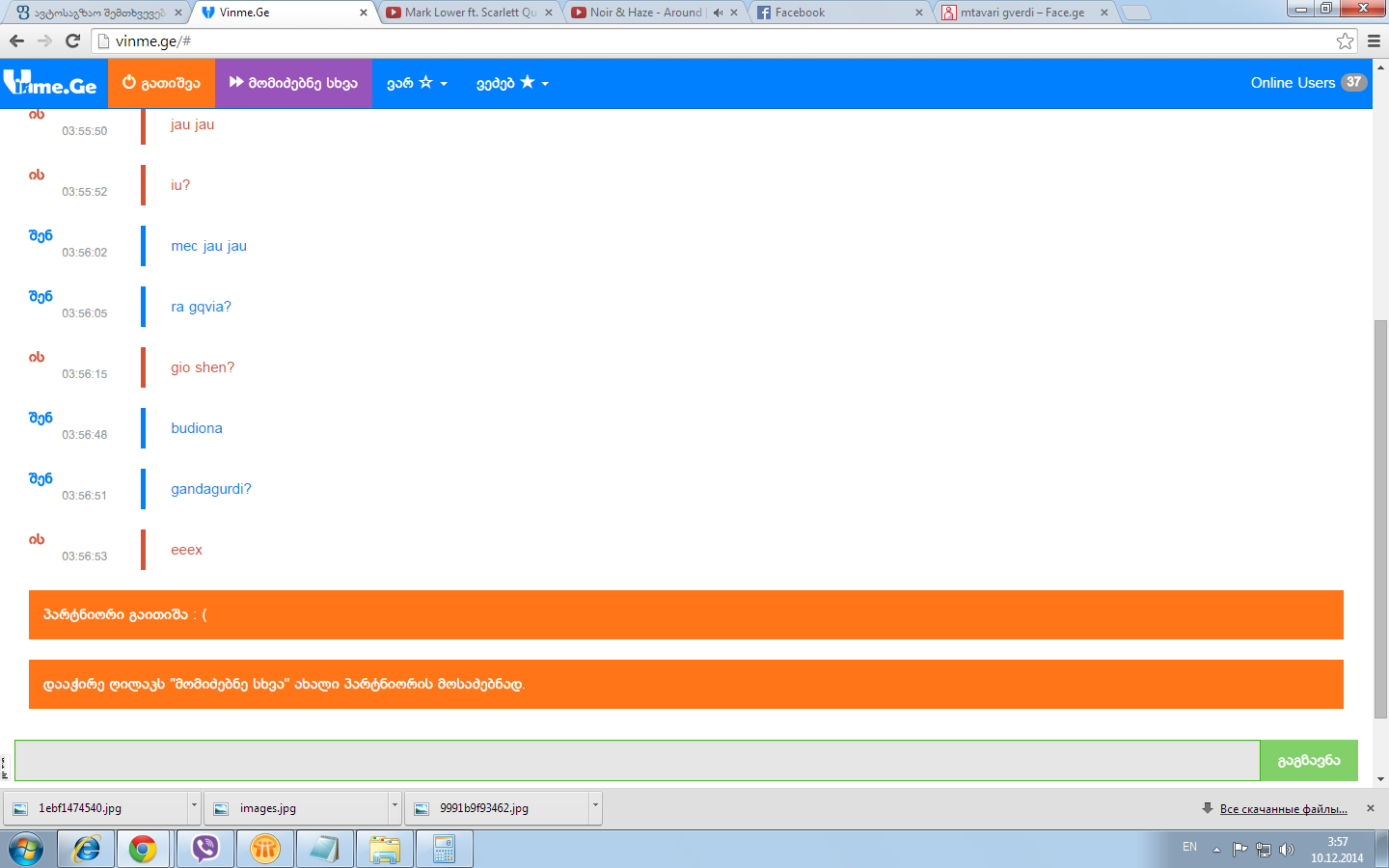Click the Chrome icon in the taskbar
This screenshot has height=868, width=1389.
coord(143,849)
